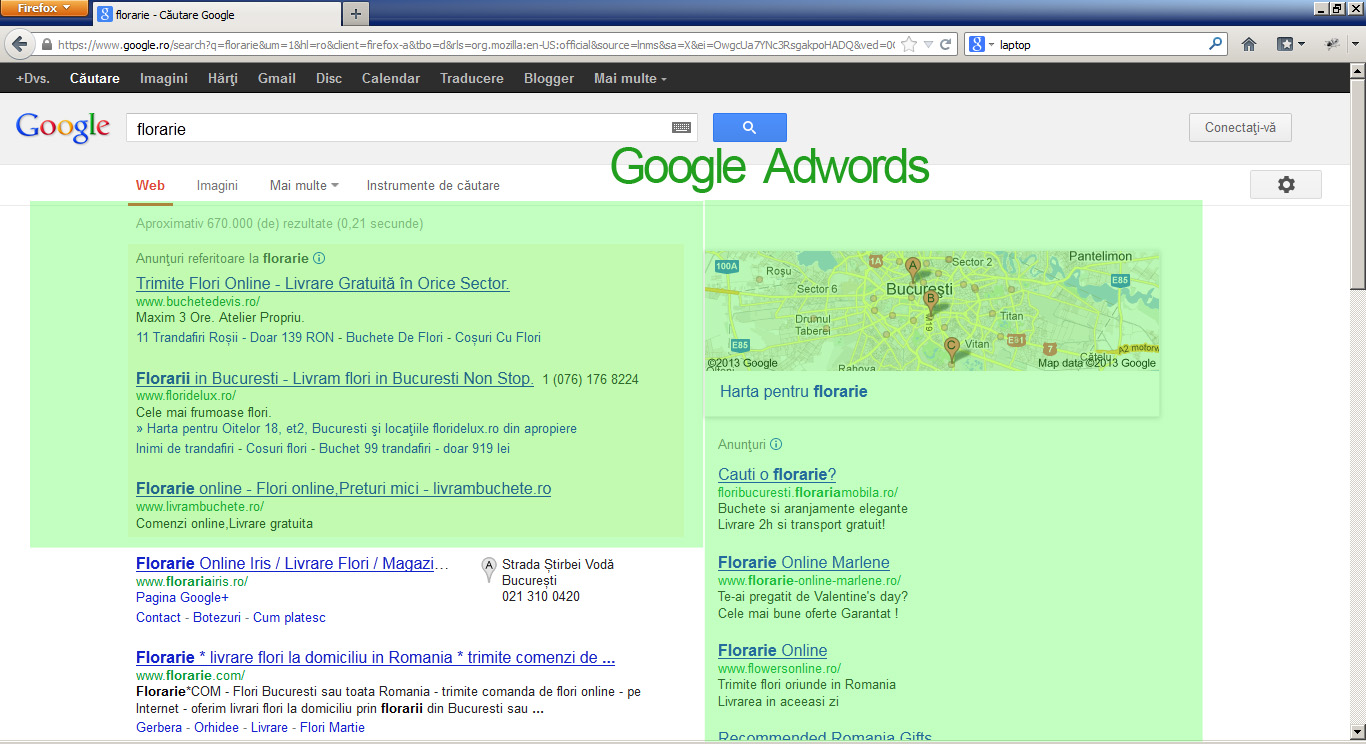Click the Conectați-vă sign-in button
The image size is (1366, 744).
point(1240,128)
